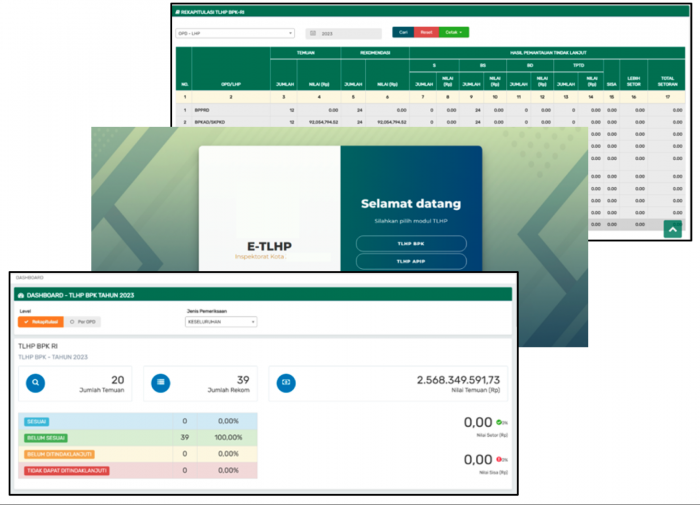Select the Rekapitulasi level option
This screenshot has height=505, width=700.
(x=41, y=322)
